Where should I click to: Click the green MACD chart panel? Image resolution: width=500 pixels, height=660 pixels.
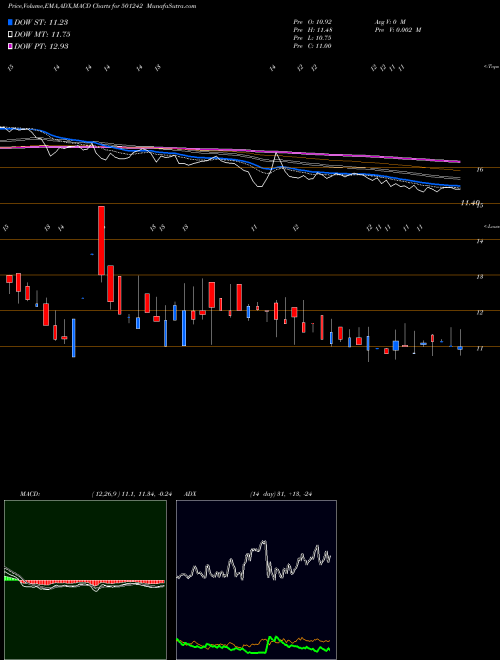point(85,580)
